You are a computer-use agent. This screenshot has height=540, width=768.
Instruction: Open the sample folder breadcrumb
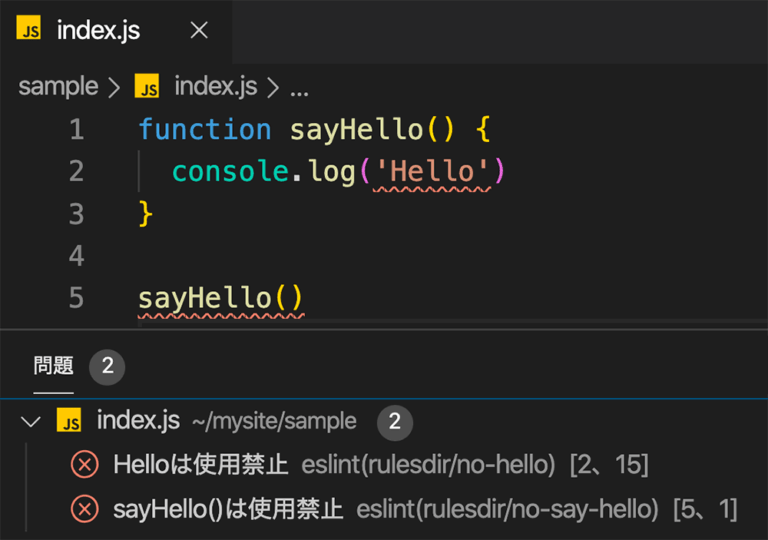pos(58,86)
